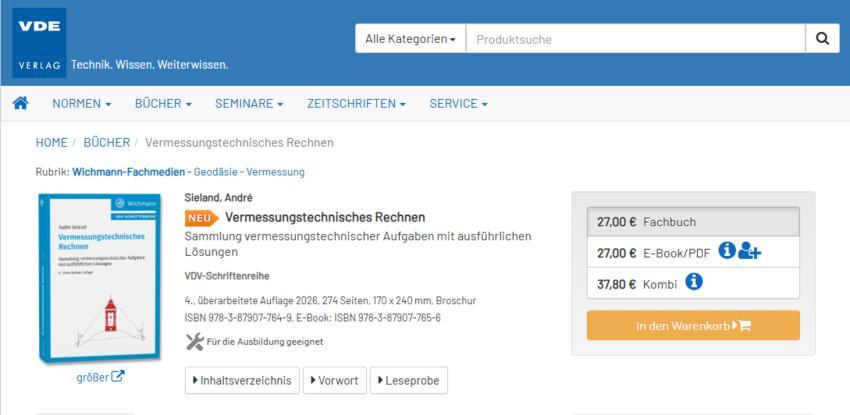
Task: Expand the BÜCHER menu
Action: tap(163, 103)
